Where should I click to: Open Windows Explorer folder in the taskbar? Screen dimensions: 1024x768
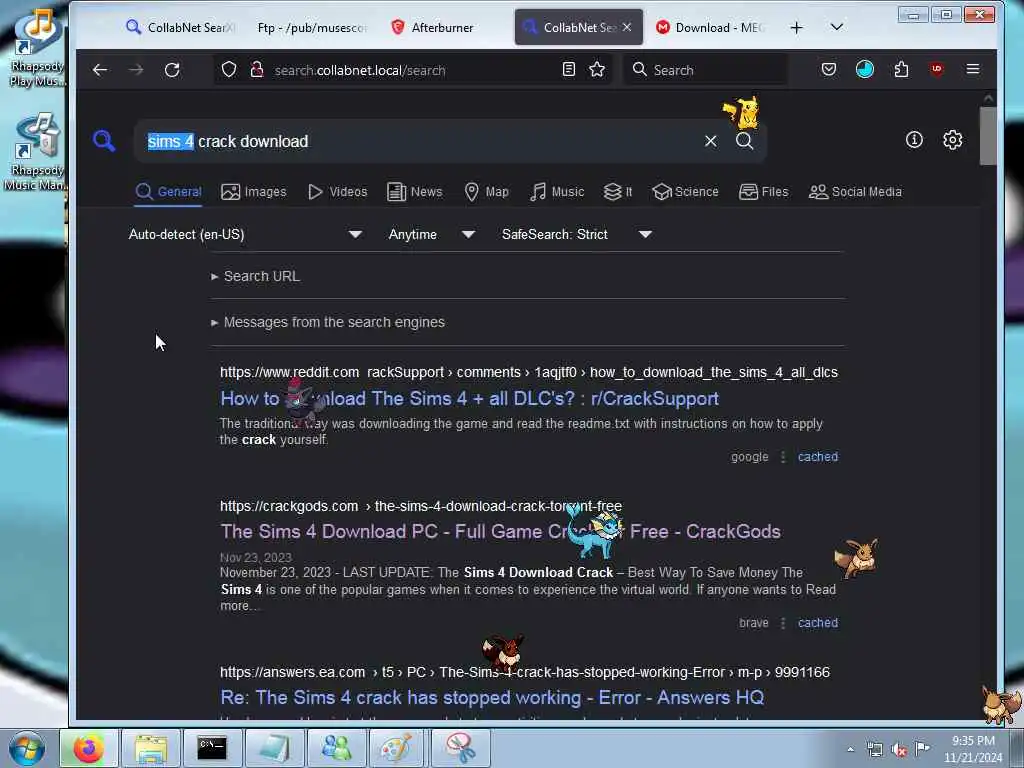(151, 748)
